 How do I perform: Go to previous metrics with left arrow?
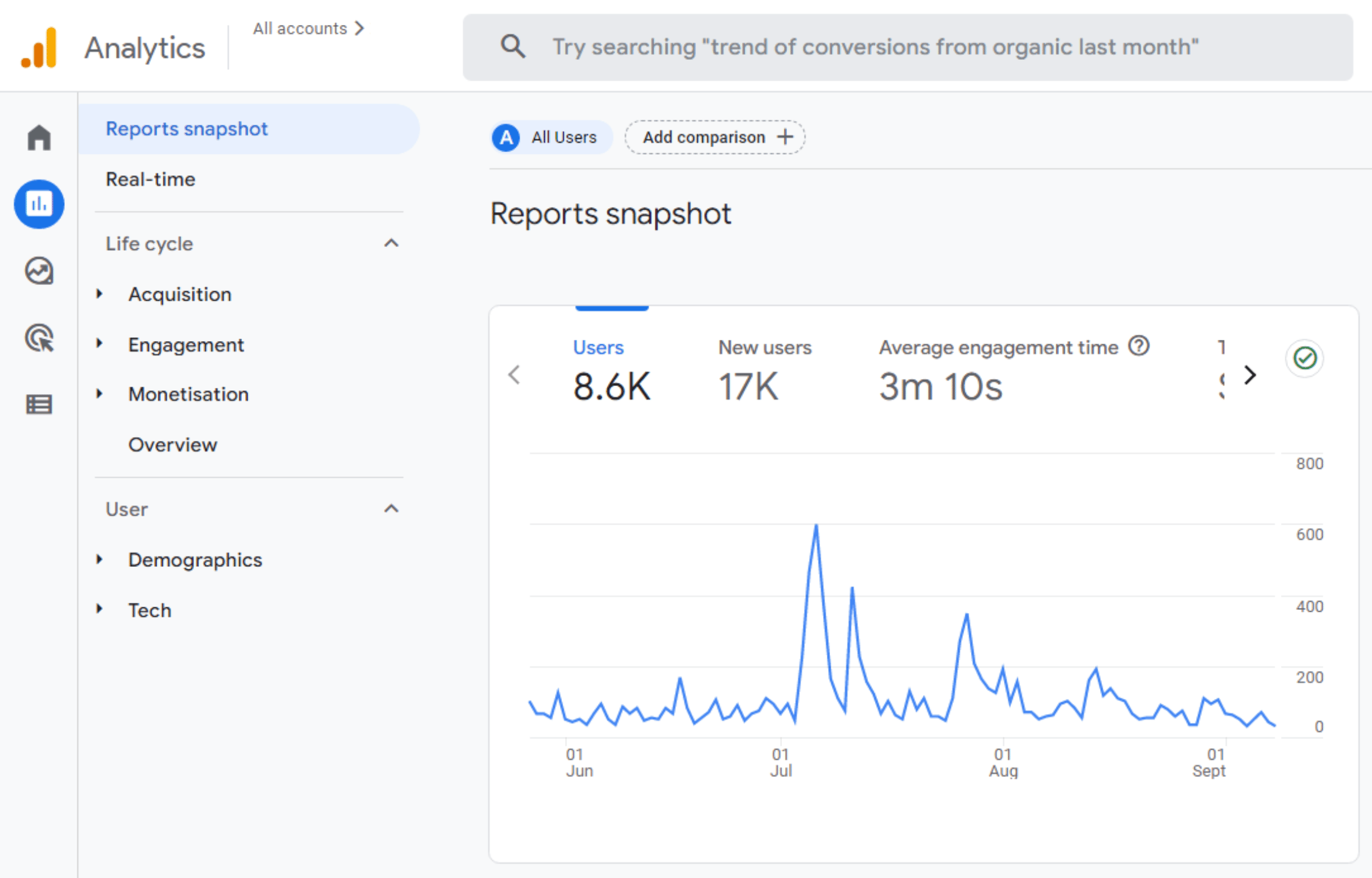(x=514, y=375)
